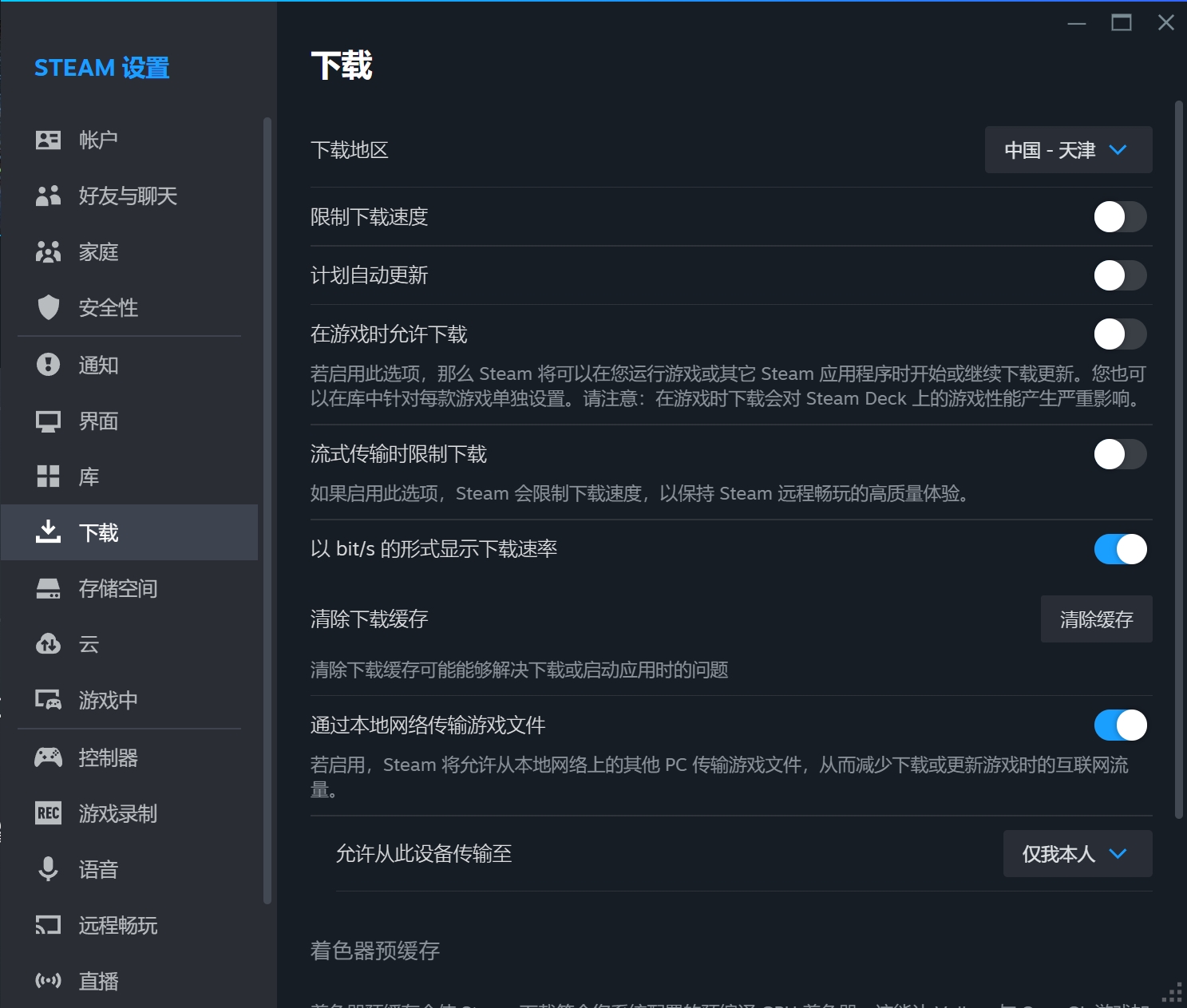Viewport: 1187px width, 1008px height.
Task: Open 云 settings section
Action: pos(129,644)
